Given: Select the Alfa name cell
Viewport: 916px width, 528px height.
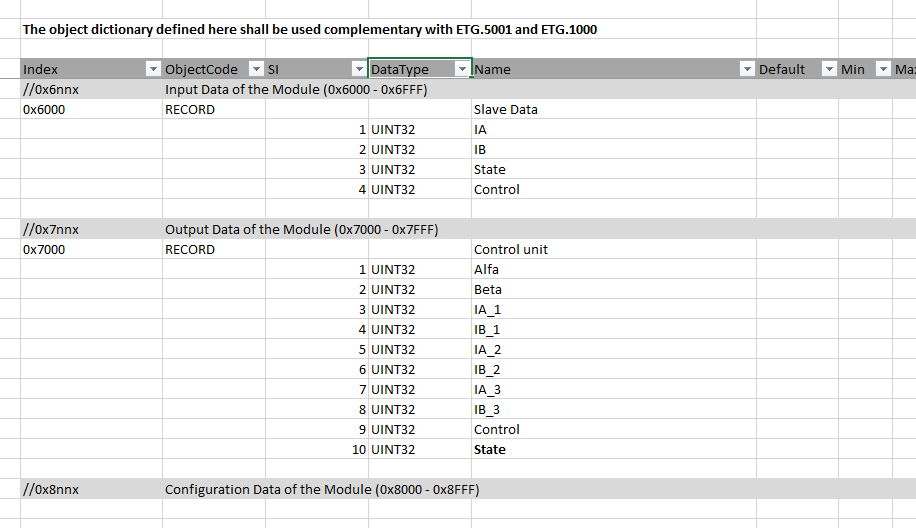Looking at the screenshot, I should (613, 269).
